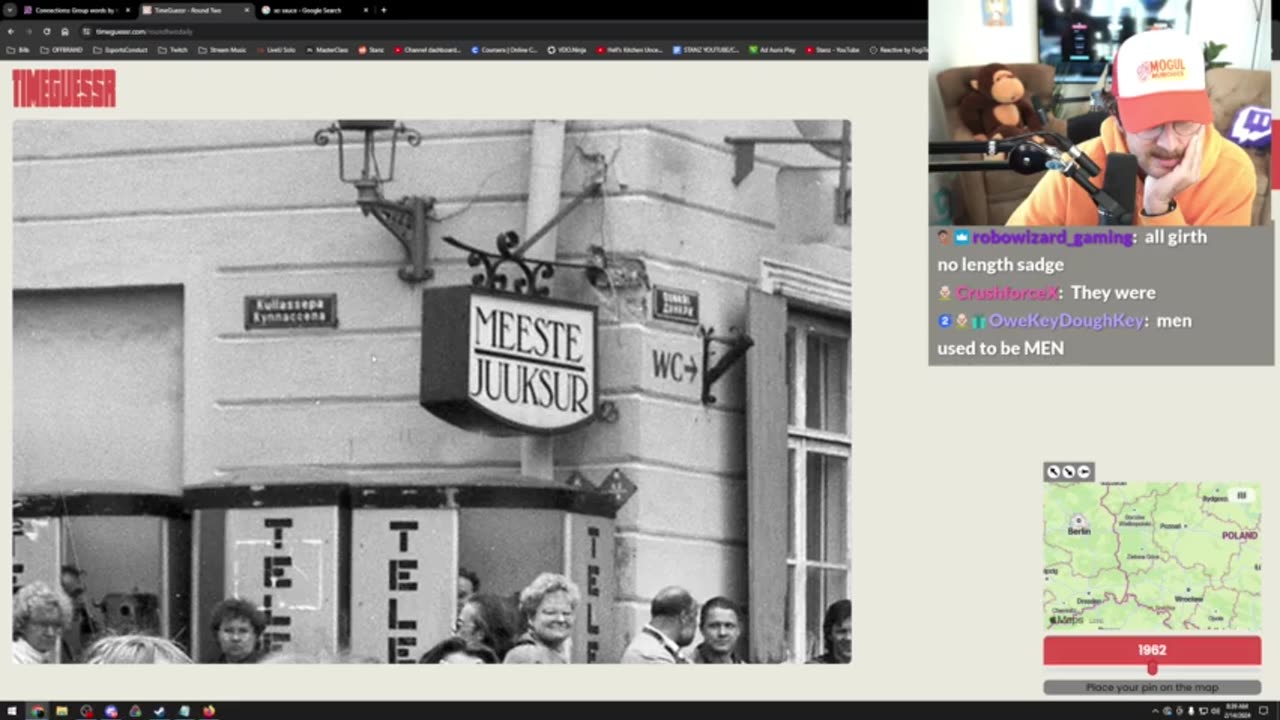Open the Channel dashboard bookmark
This screenshot has height=720, width=1280.
(x=428, y=49)
